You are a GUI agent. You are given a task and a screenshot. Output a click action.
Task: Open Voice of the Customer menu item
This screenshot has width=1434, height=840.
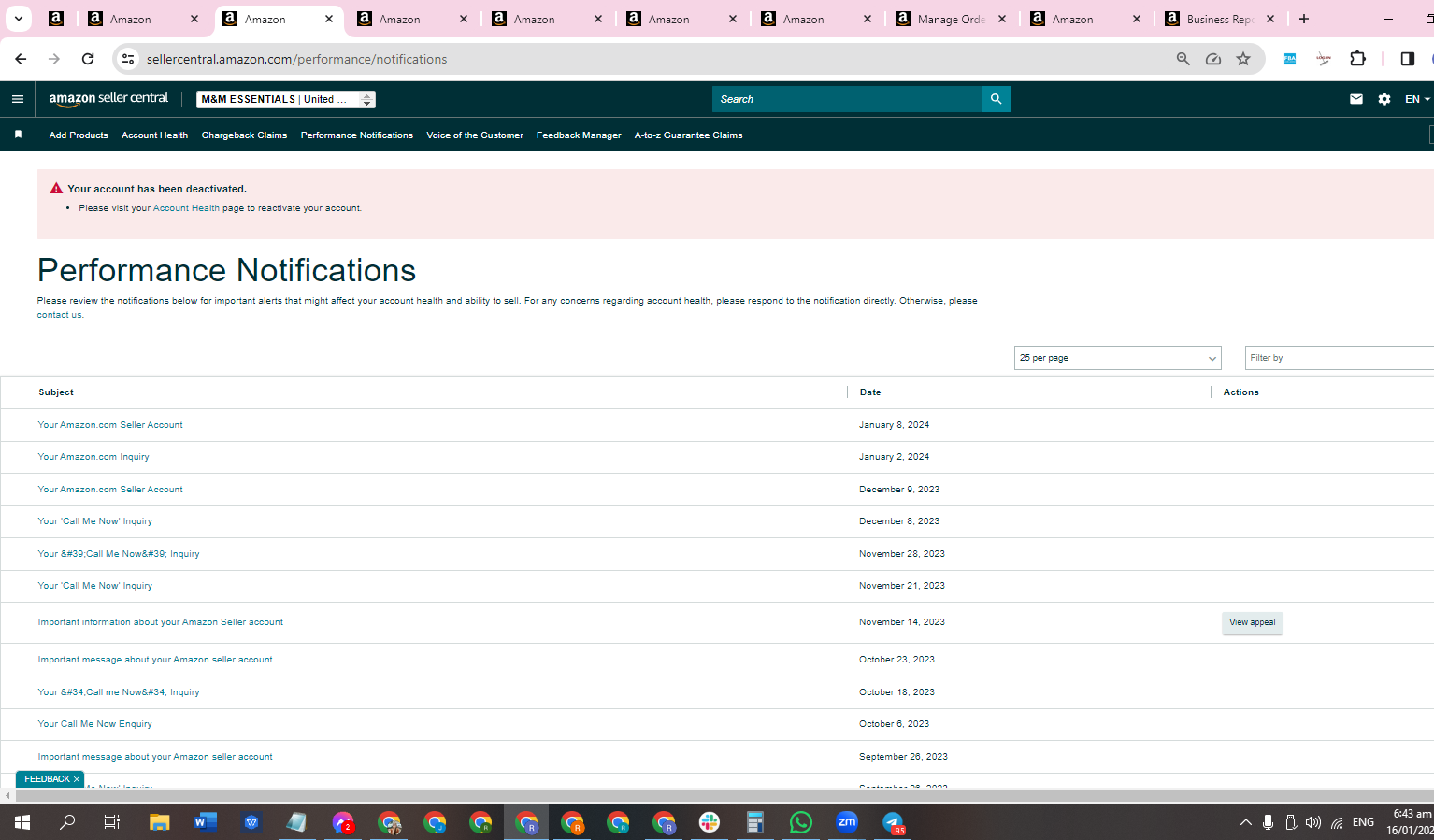(475, 135)
